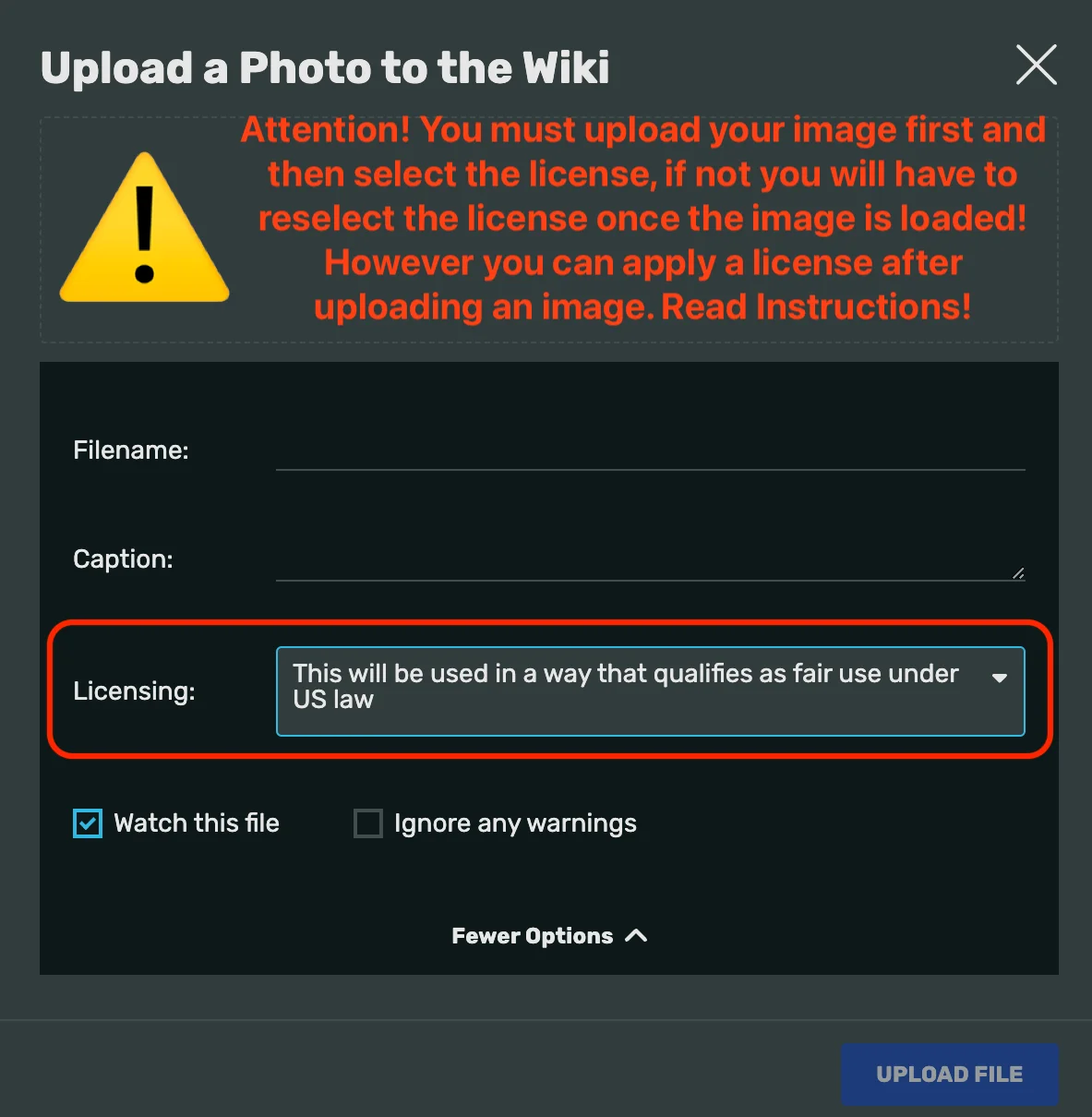Enable the Ignore any warnings checkbox
1092x1117 pixels.
tap(368, 823)
